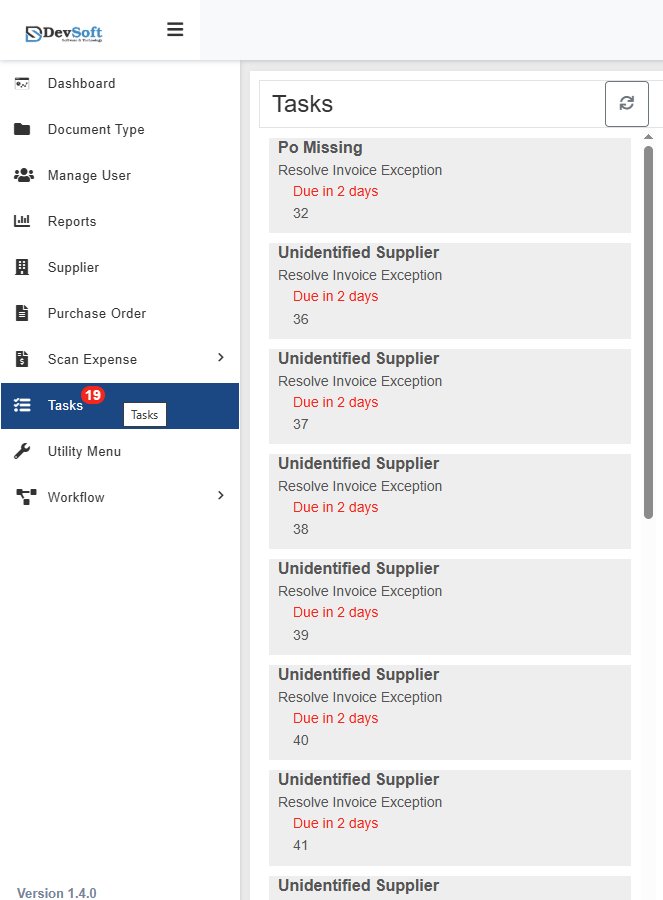Select the Dashboard icon in the sidebar
Image resolution: width=663 pixels, height=900 pixels.
(24, 83)
